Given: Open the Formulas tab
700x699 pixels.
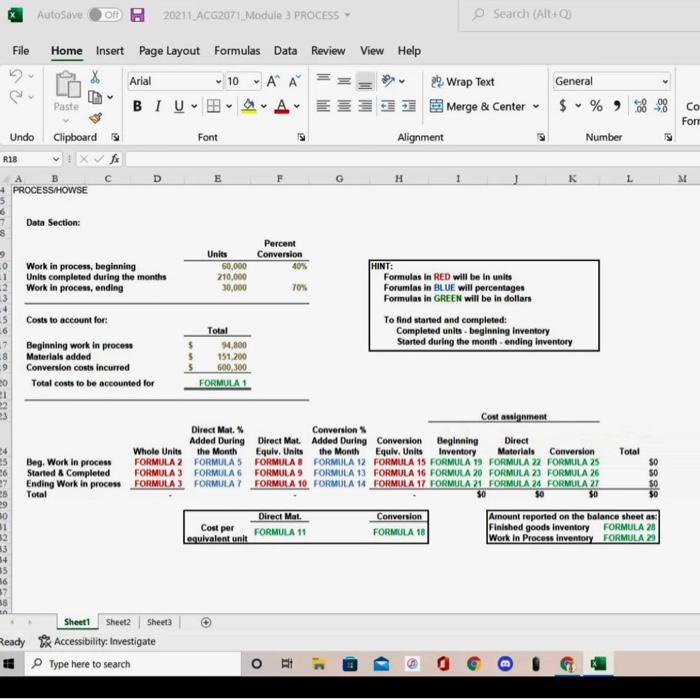Looking at the screenshot, I should click(237, 51).
